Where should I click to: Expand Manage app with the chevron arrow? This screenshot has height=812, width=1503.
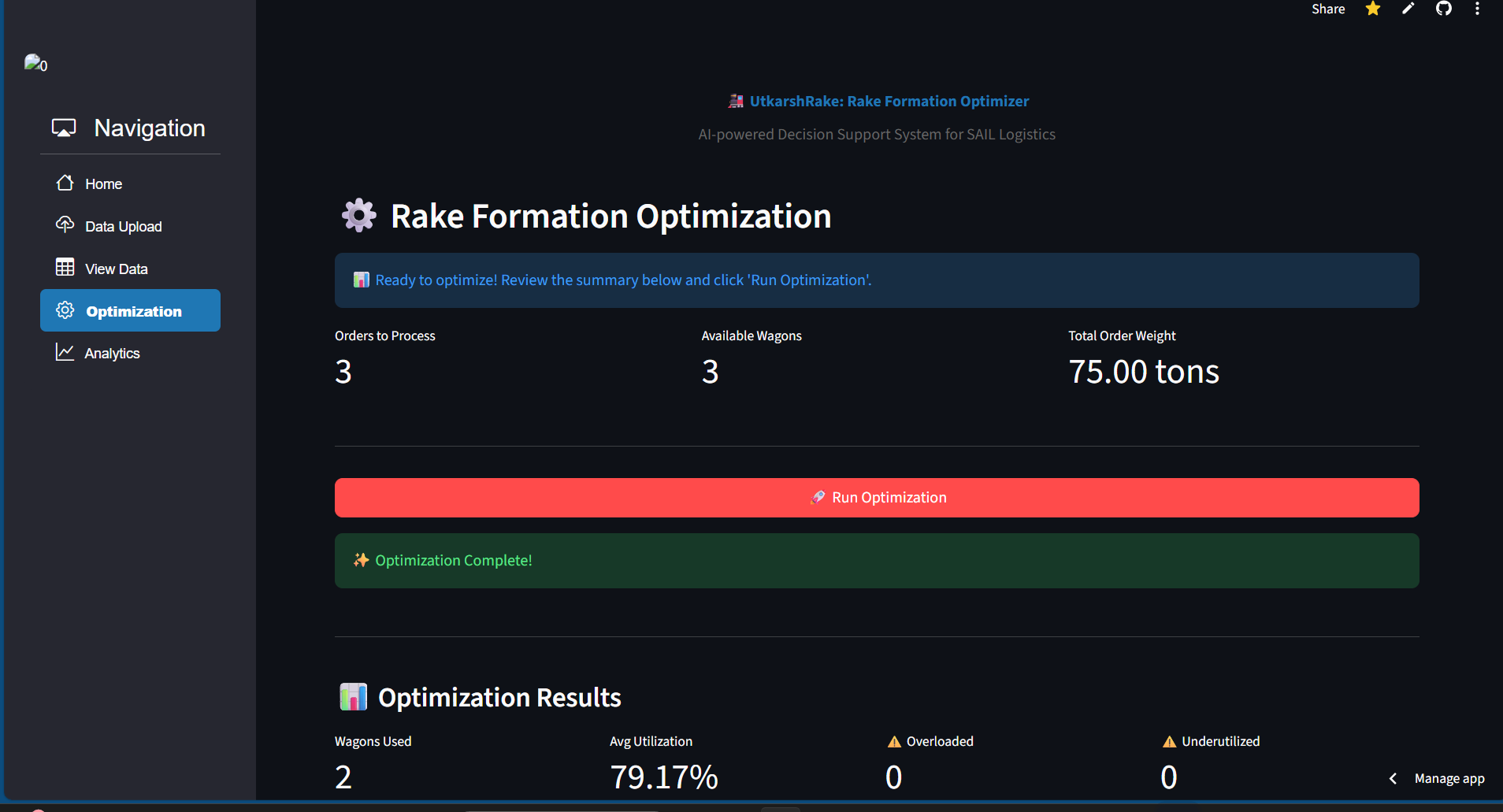point(1393,778)
